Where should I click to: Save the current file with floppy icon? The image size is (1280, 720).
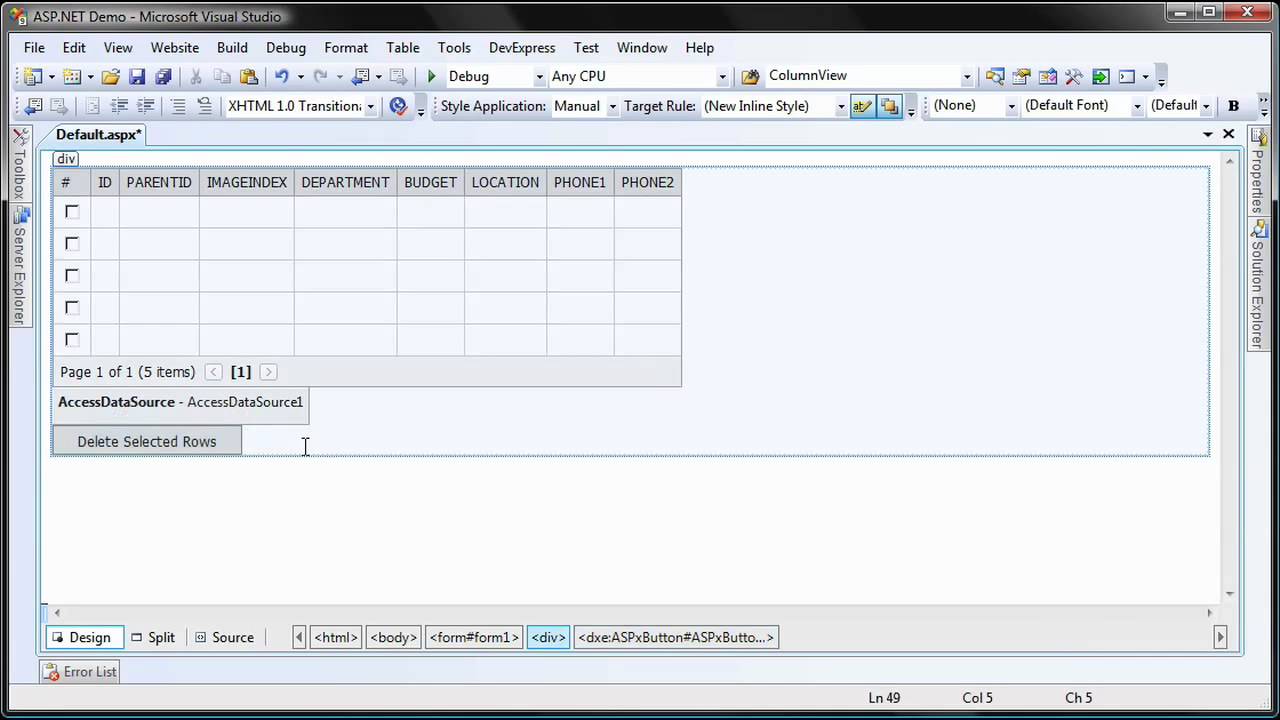click(137, 76)
